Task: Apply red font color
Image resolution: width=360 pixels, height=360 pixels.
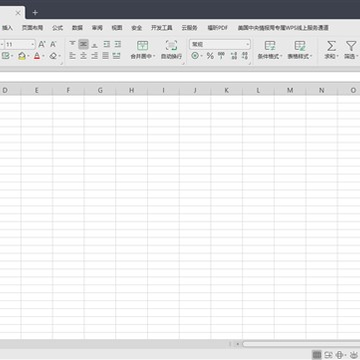Action: pyautogui.click(x=37, y=56)
